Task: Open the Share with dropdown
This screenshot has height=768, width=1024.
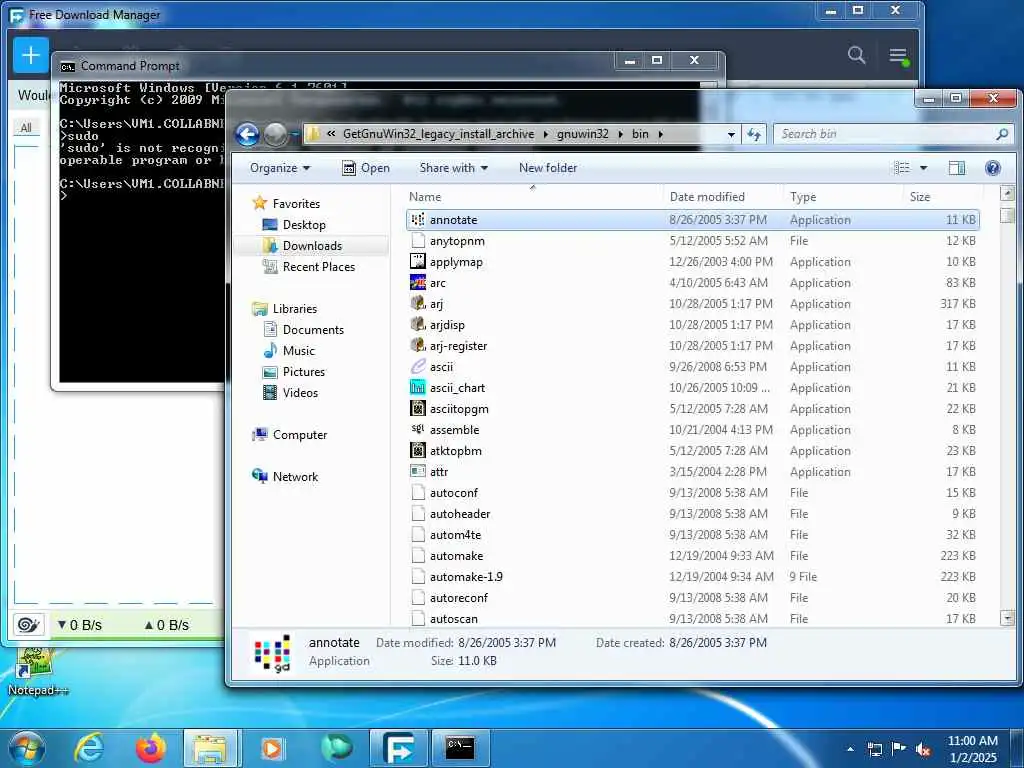Action: pos(454,168)
